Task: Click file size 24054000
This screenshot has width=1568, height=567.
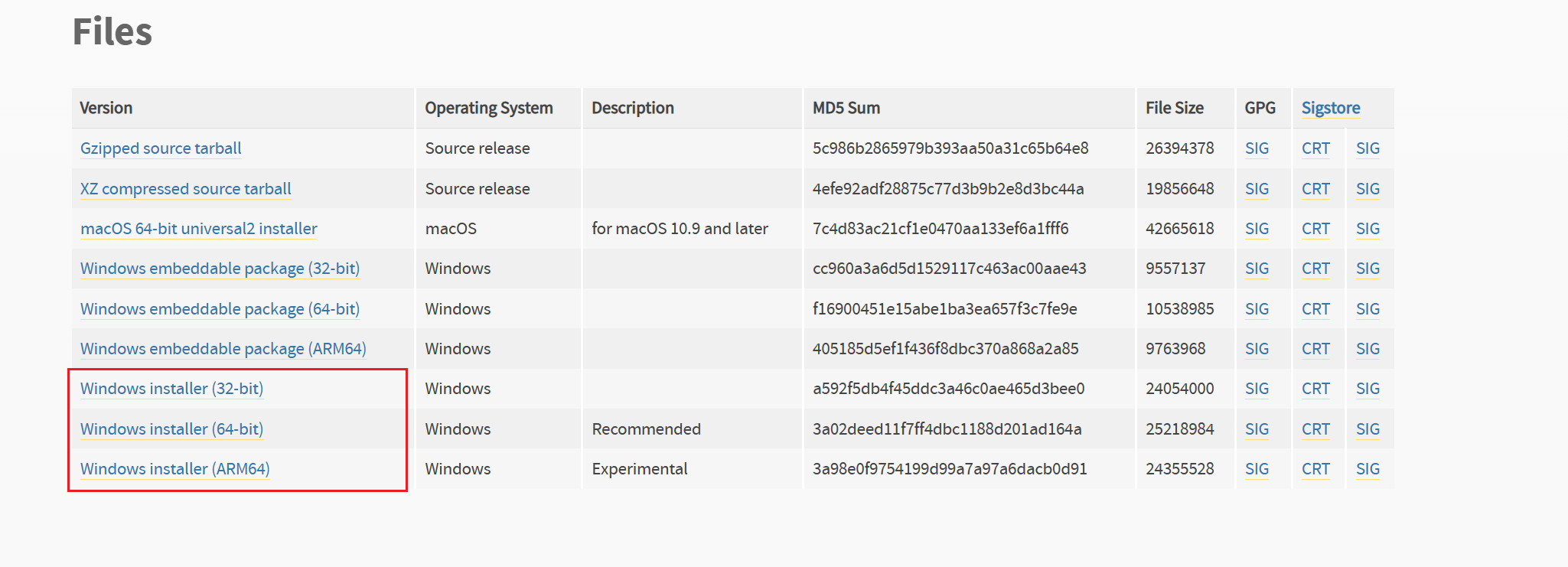Action: click(x=1180, y=389)
